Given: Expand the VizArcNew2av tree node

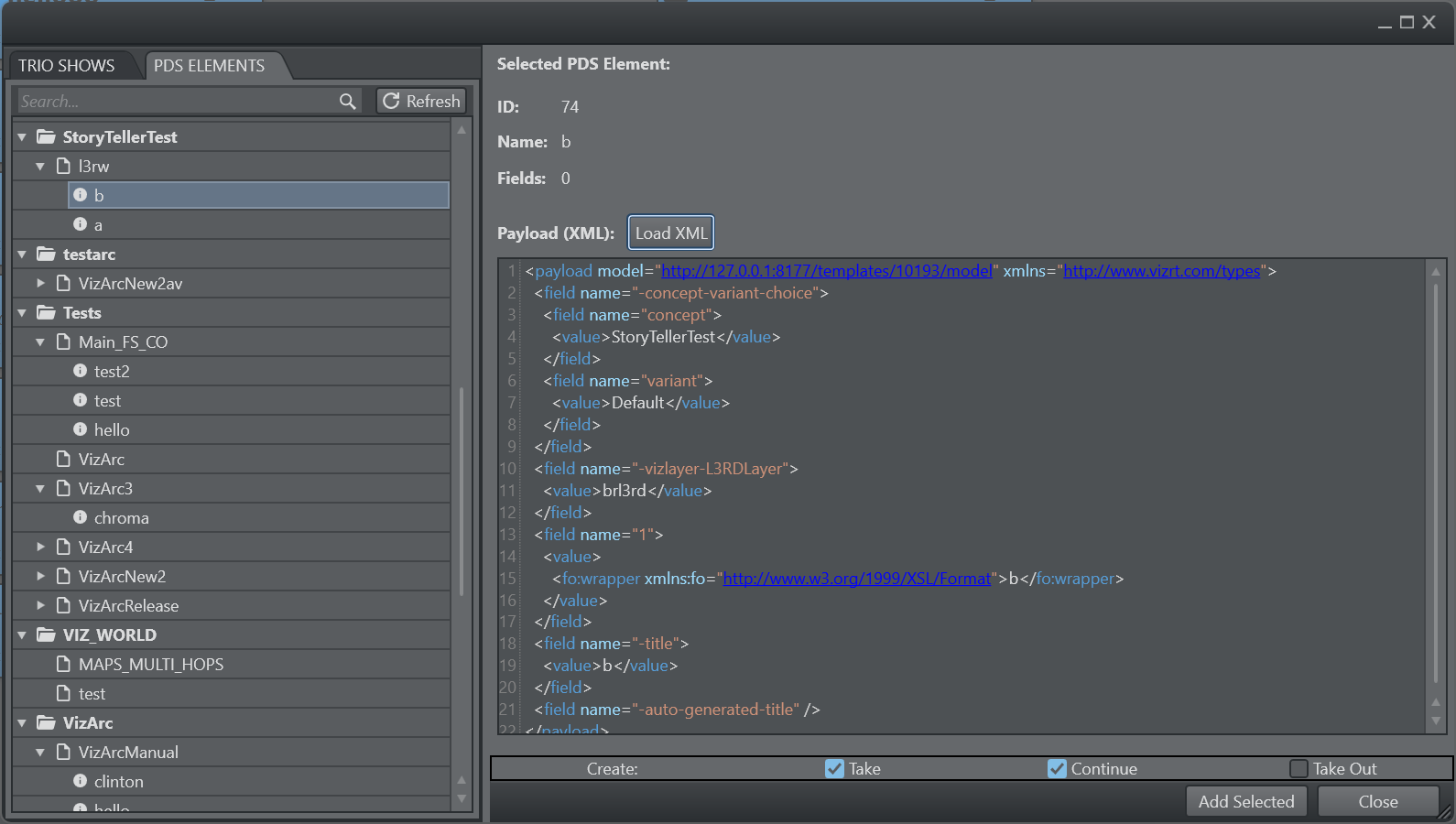Looking at the screenshot, I should [40, 284].
